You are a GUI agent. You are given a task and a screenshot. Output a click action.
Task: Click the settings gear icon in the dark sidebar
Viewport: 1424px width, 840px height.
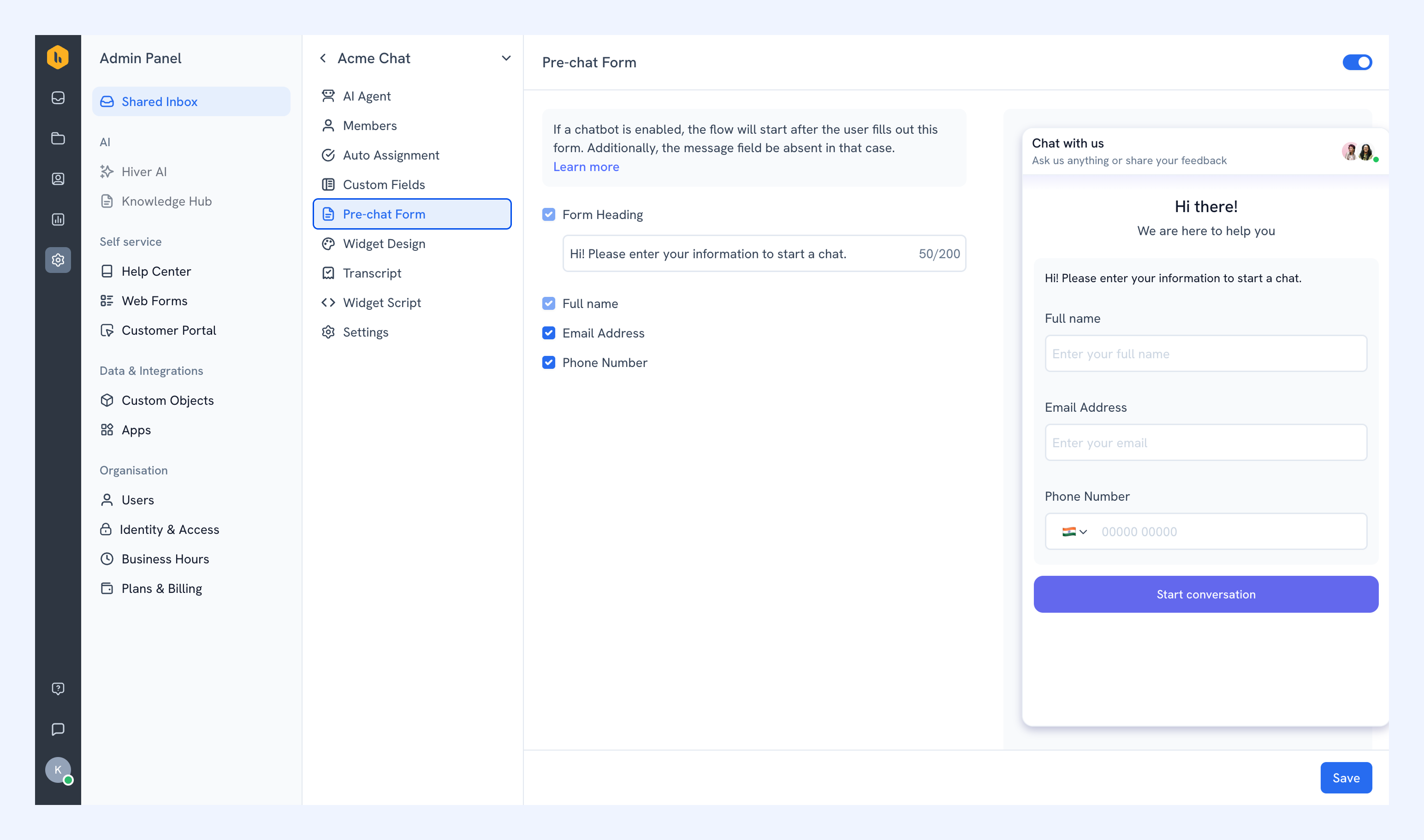coord(58,260)
